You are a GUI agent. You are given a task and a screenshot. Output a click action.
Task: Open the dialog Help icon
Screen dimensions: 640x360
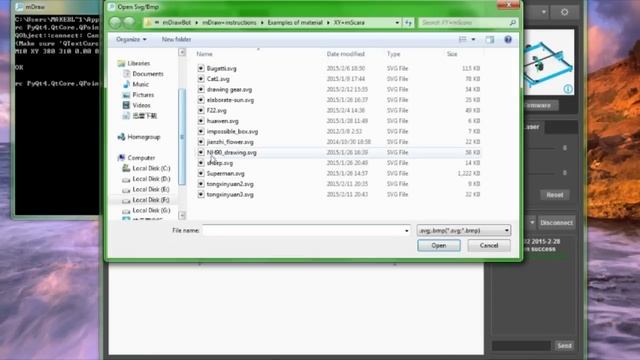(508, 40)
